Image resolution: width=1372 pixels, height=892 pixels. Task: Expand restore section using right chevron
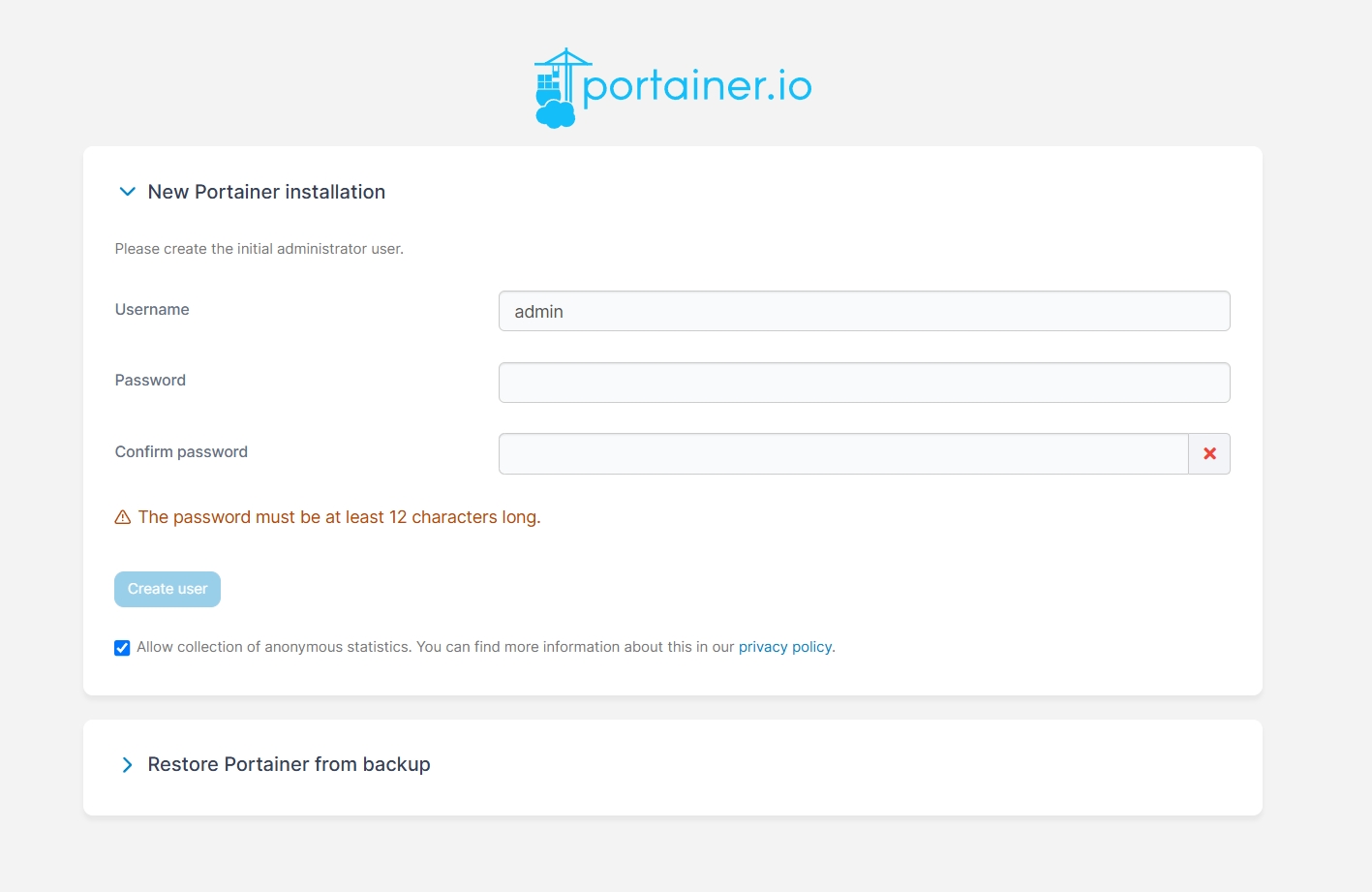127,765
